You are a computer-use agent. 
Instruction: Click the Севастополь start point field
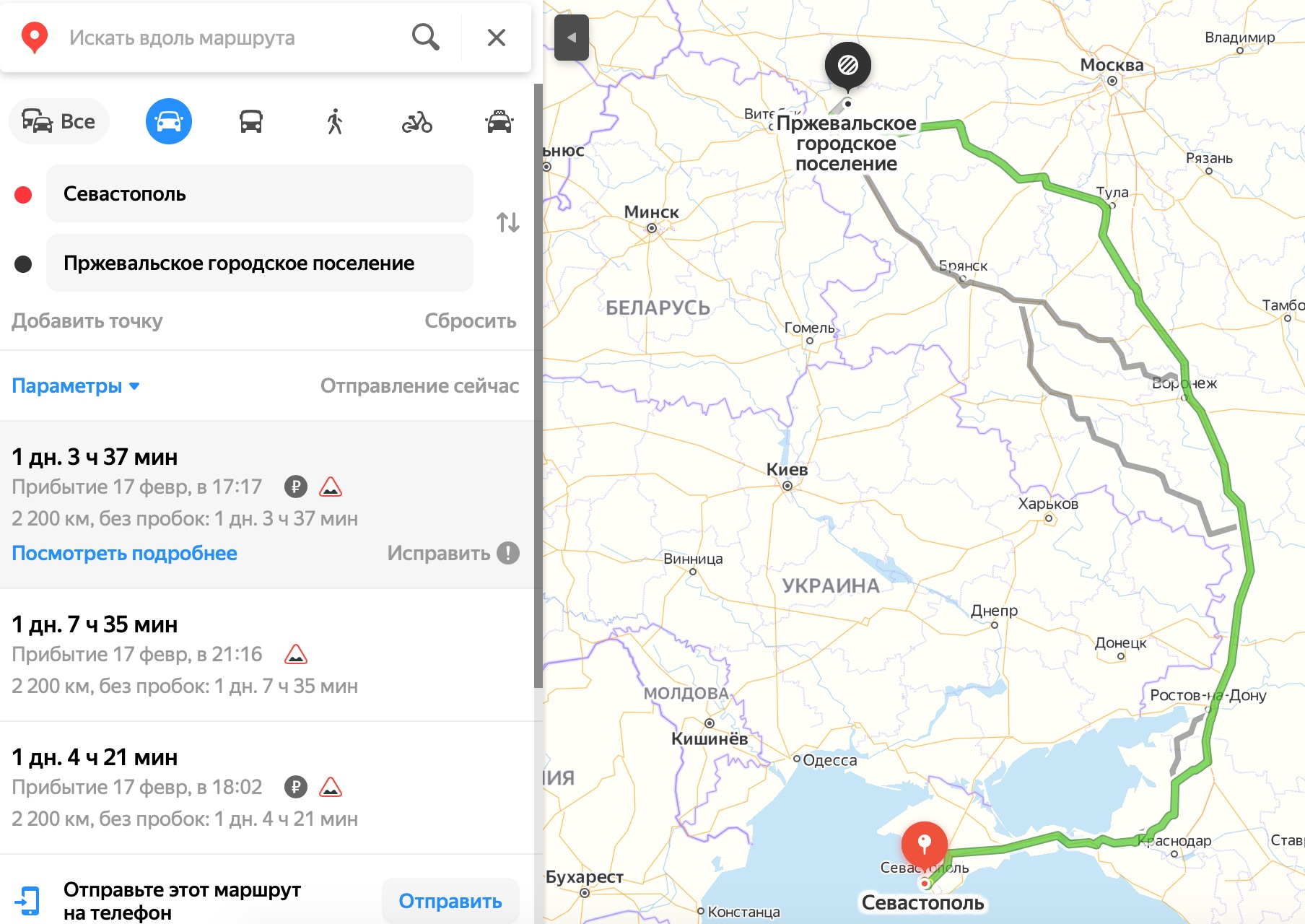[x=260, y=193]
